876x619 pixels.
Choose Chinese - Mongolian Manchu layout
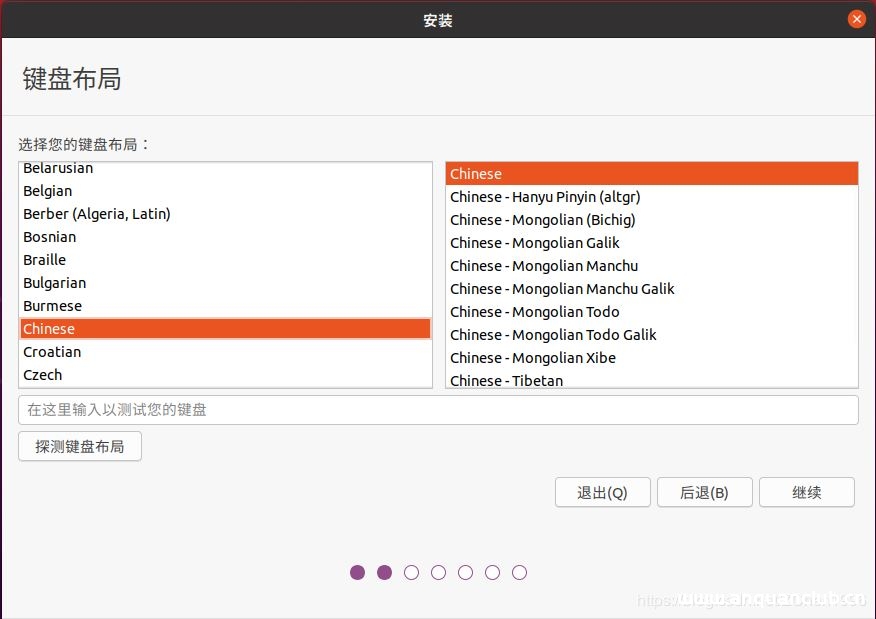(x=543, y=265)
